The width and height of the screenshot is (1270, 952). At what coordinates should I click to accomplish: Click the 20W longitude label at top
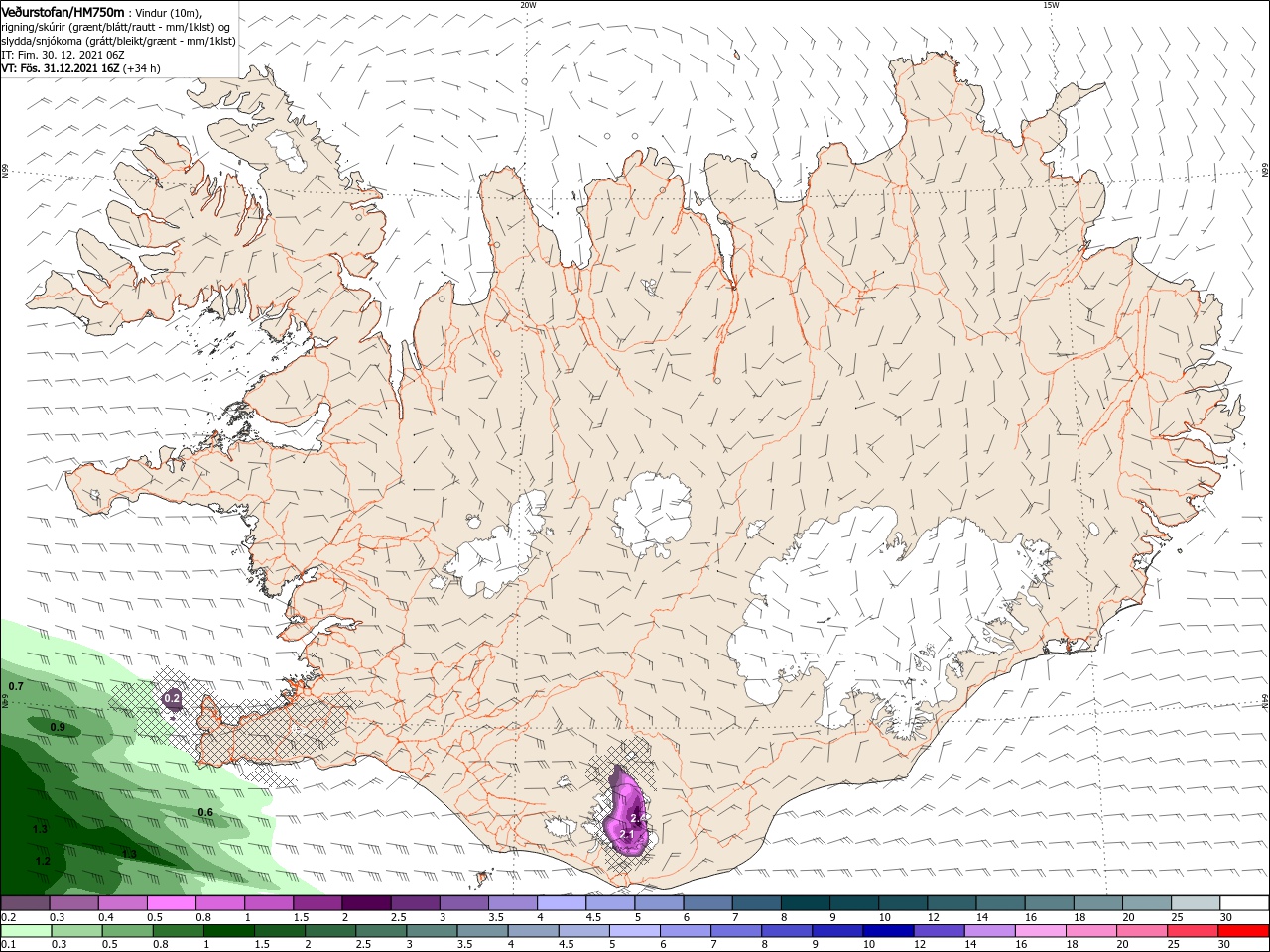click(x=528, y=4)
